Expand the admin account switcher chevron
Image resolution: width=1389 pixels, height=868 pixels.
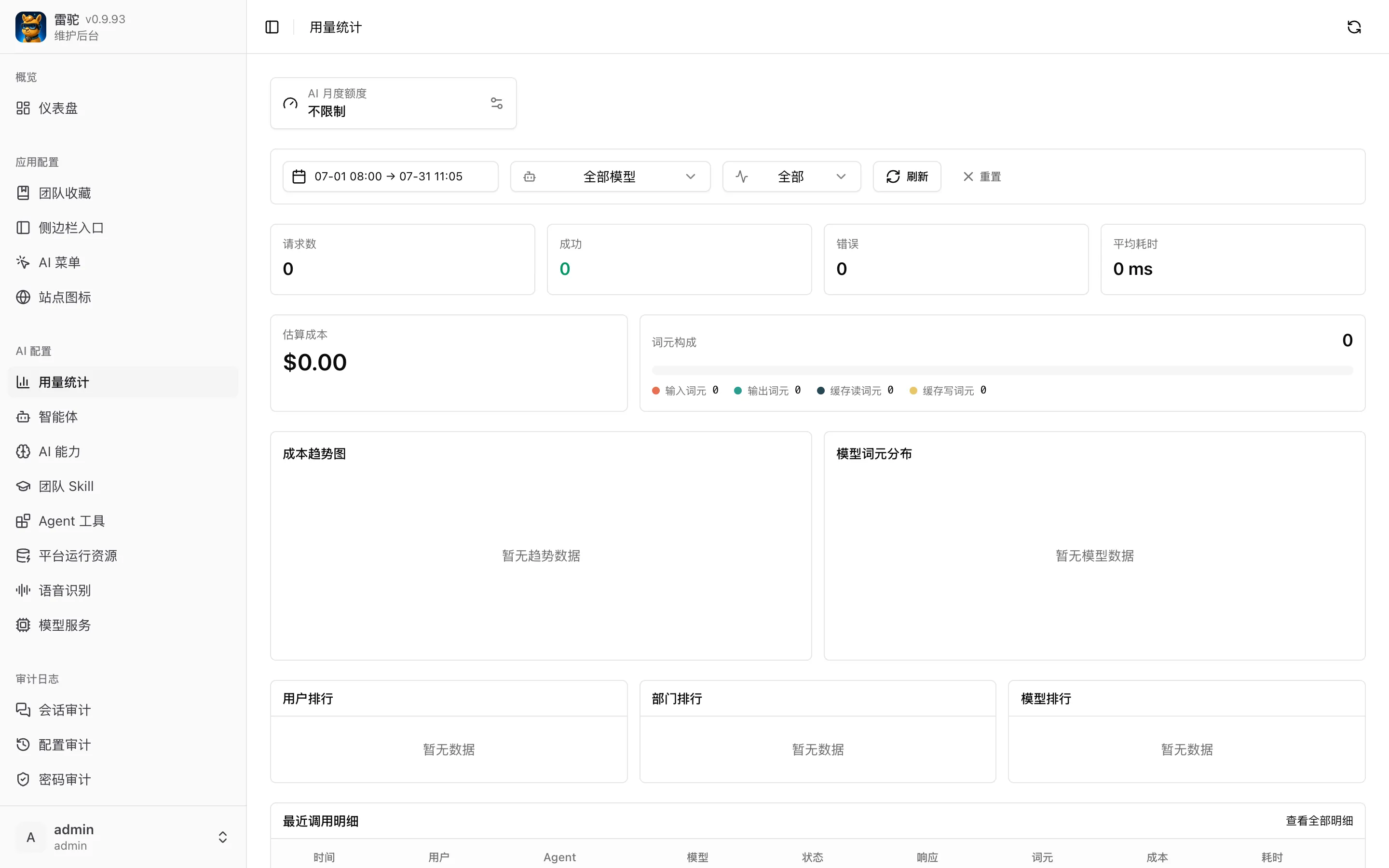223,837
